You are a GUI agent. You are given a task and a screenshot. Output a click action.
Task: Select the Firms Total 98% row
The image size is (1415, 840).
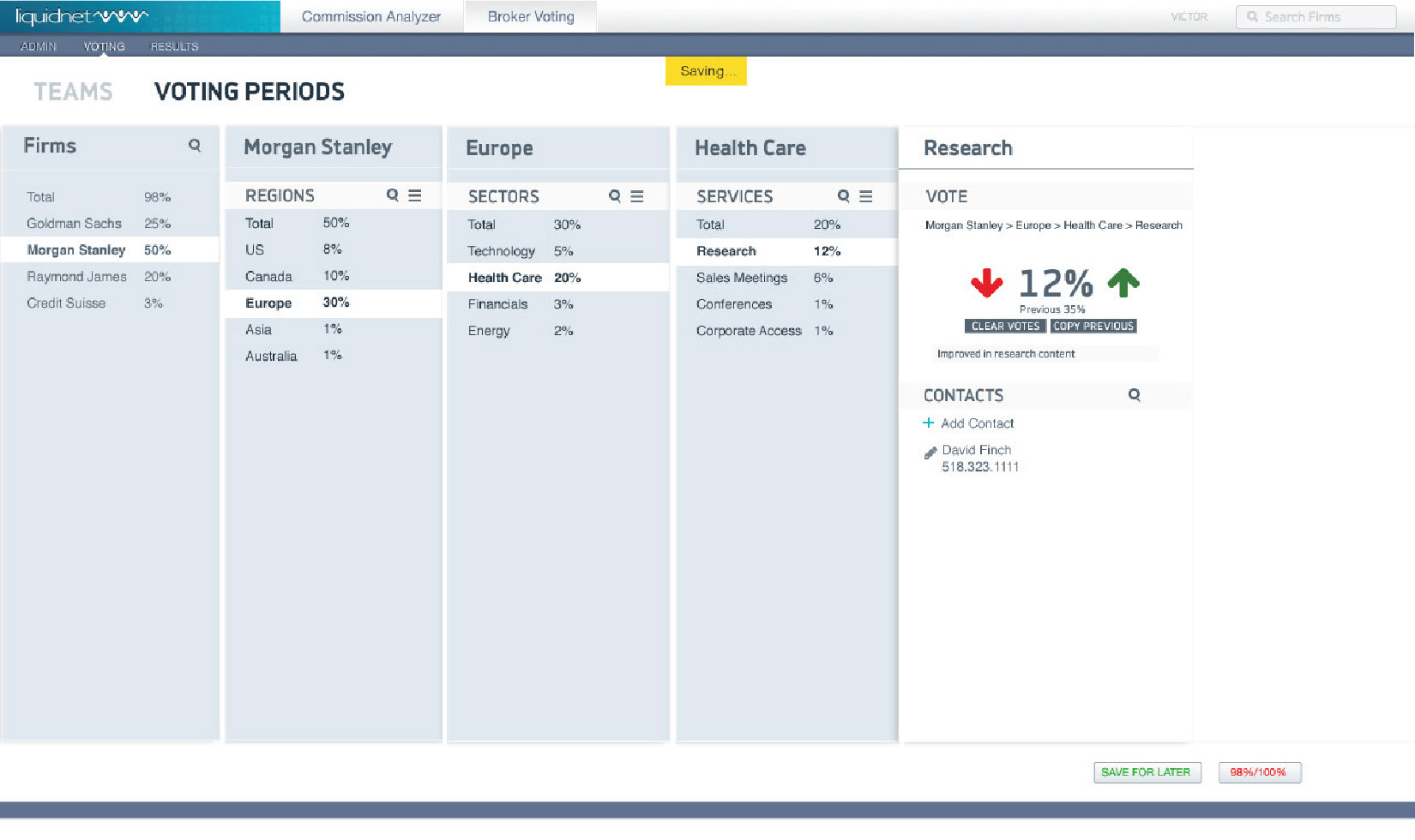(x=110, y=196)
